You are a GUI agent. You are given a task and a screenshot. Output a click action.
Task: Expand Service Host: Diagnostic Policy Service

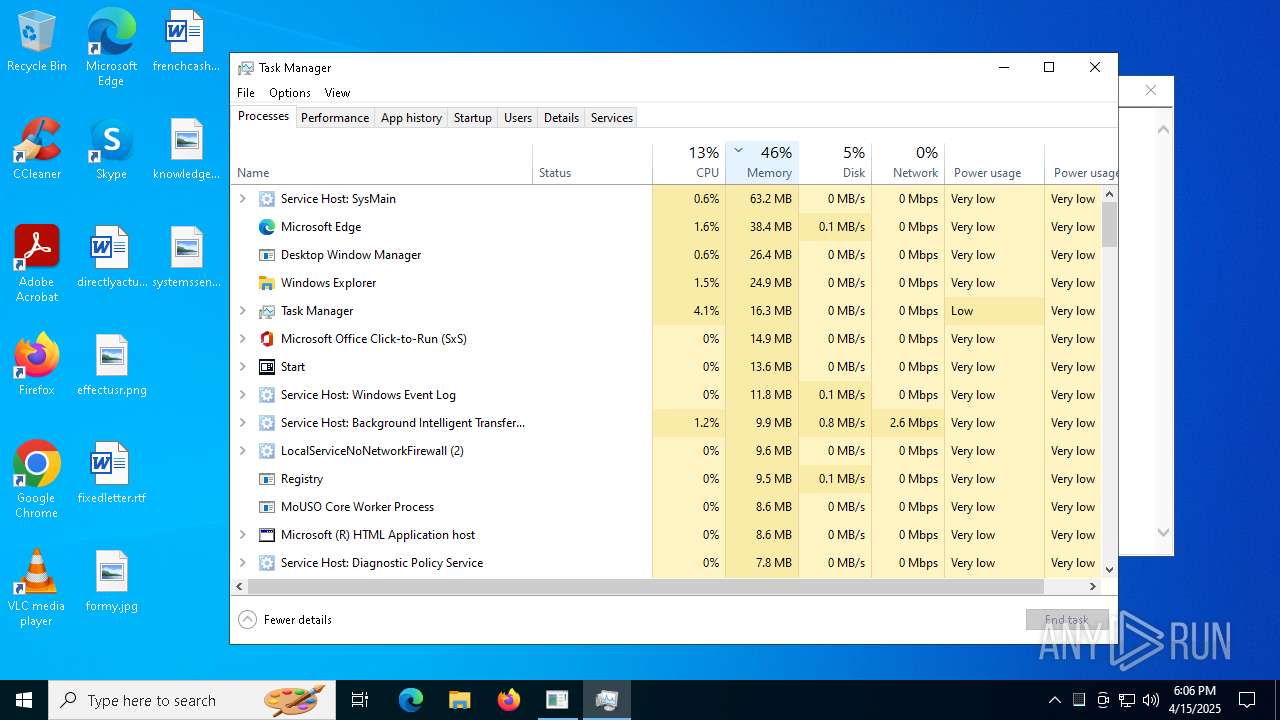(242, 563)
